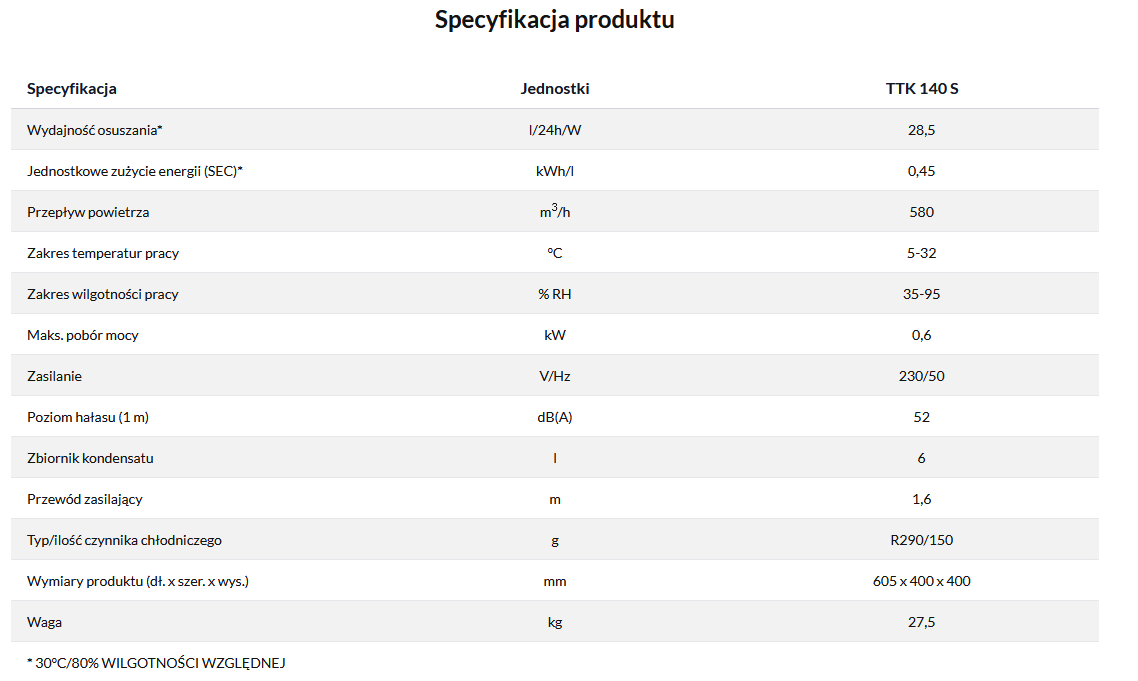Click the "30°C/80% WILGOTNOŚCI WZGLĘDNEJ" footnote
Viewport: 1138px width, 681px height.
click(x=160, y=662)
